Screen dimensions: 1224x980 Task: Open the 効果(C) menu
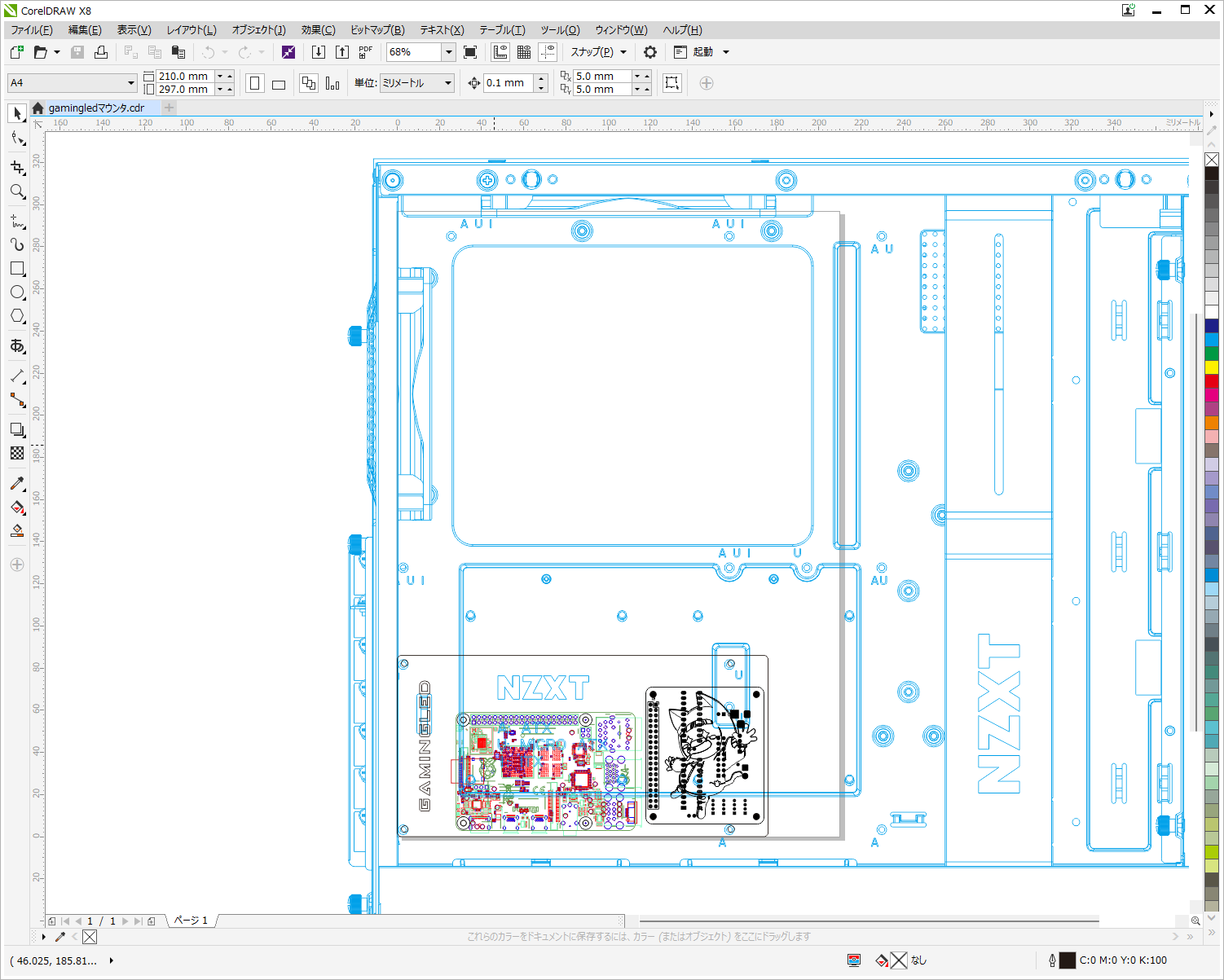(x=318, y=30)
